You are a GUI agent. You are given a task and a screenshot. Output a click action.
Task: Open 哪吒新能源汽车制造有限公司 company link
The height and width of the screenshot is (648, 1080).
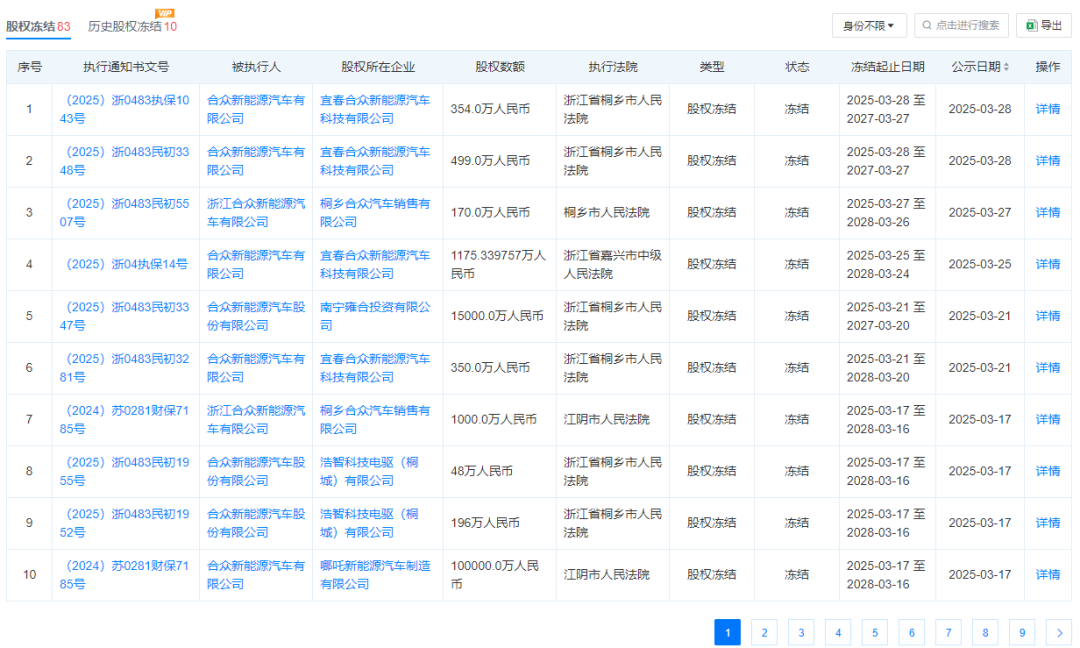pyautogui.click(x=375, y=574)
